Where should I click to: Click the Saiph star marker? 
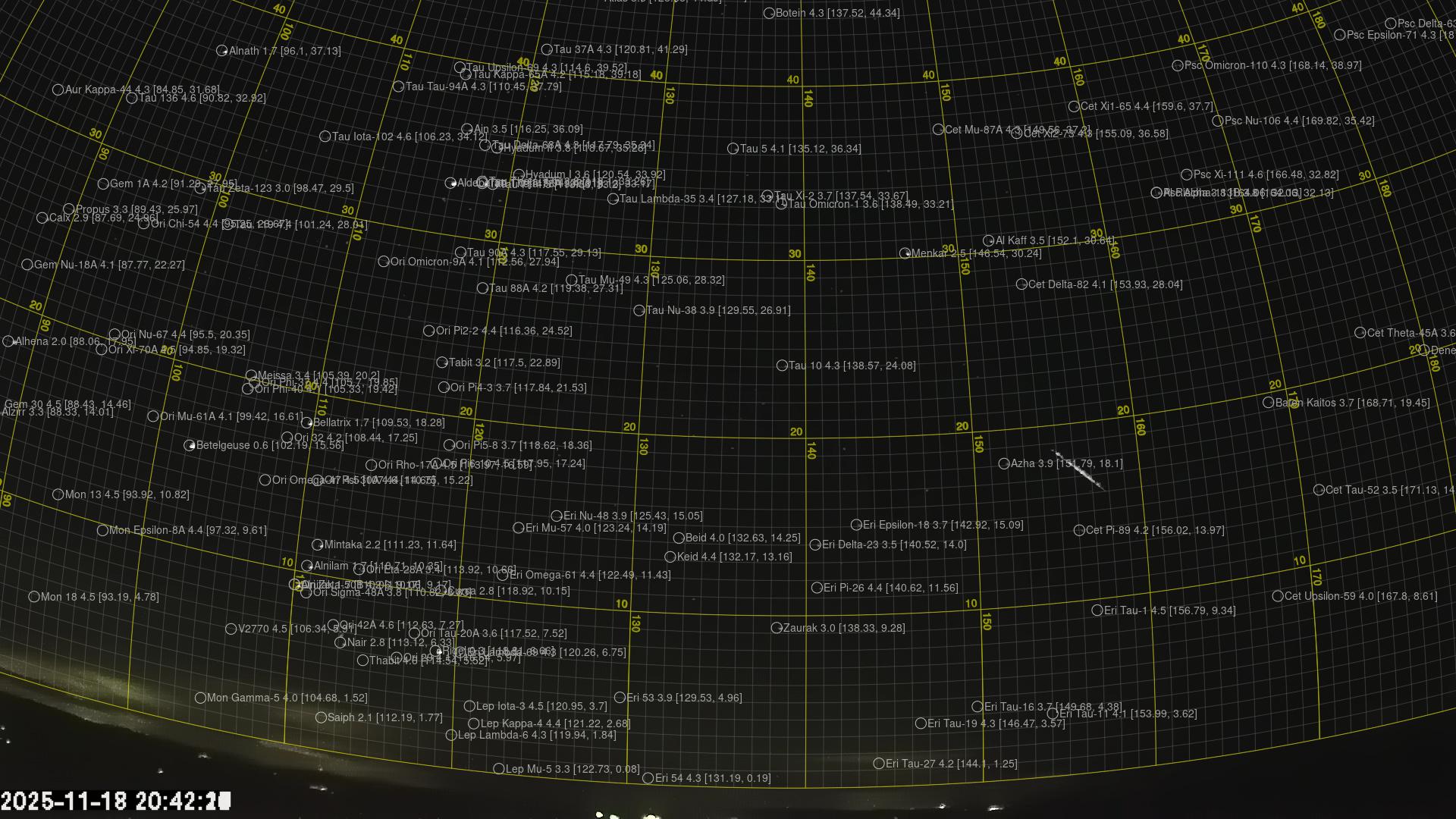click(321, 717)
